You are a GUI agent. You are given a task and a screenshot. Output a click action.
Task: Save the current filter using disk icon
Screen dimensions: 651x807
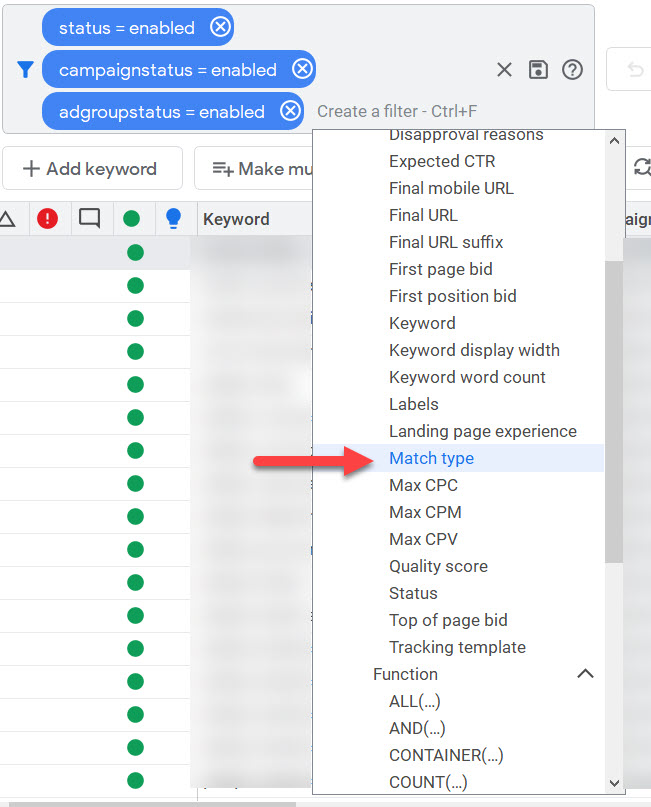(x=538, y=70)
